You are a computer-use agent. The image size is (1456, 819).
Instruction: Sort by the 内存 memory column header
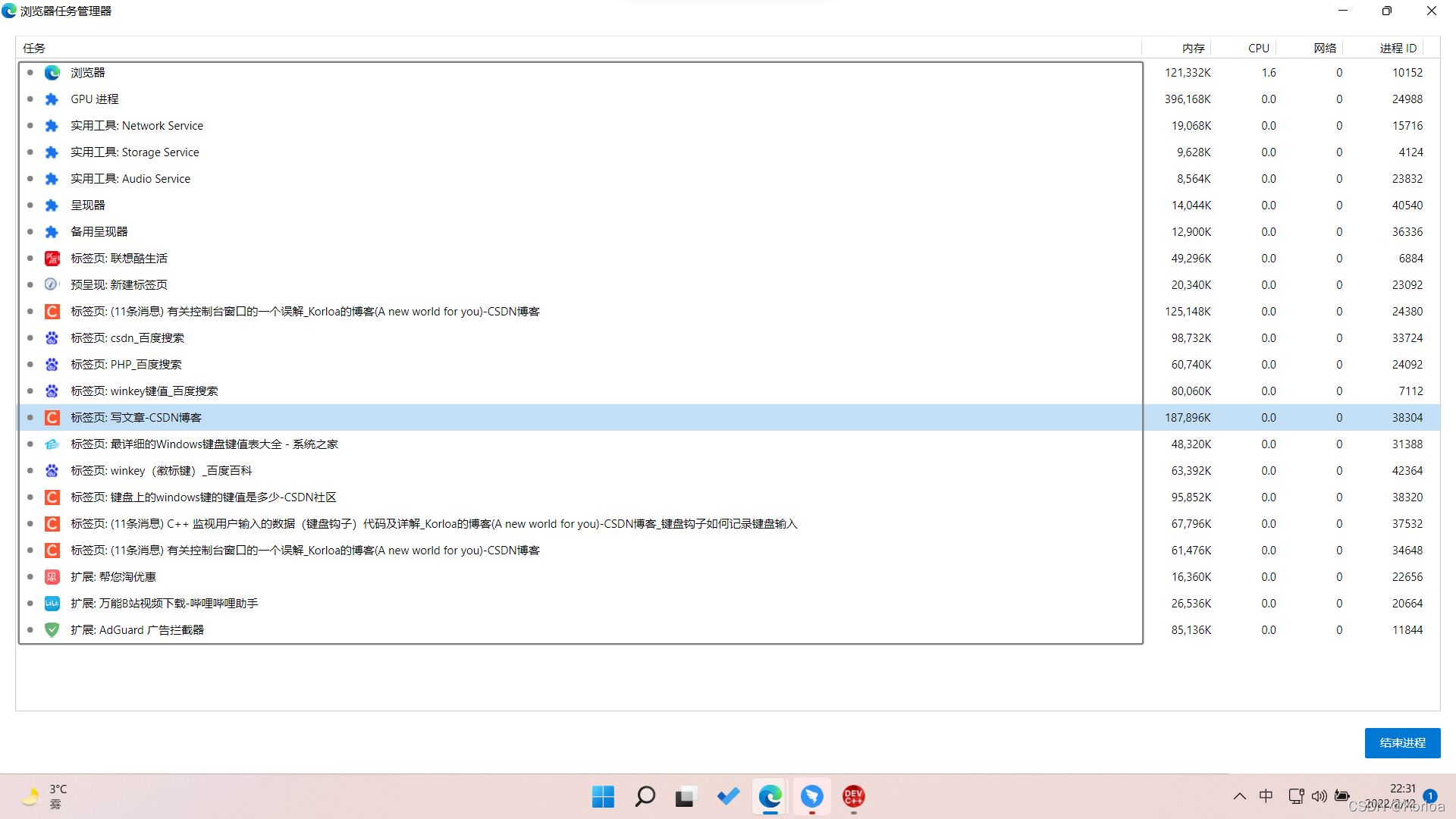point(1193,48)
